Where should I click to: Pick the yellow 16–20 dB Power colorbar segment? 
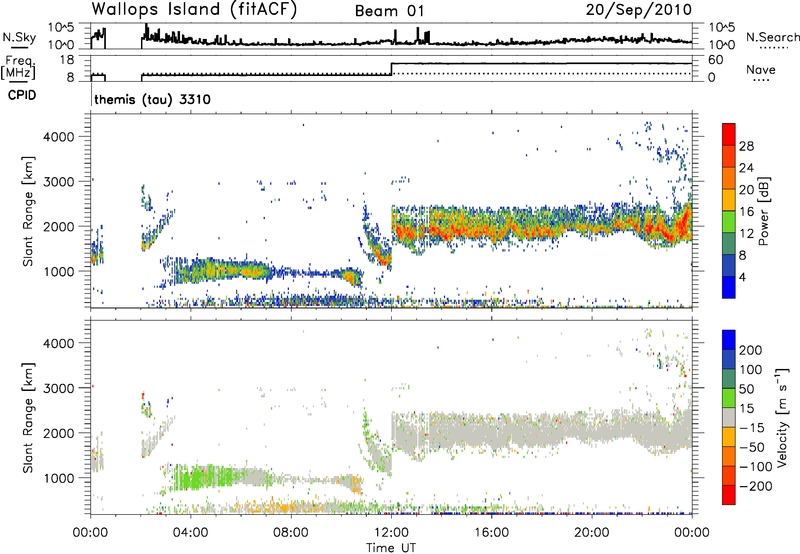[729, 200]
